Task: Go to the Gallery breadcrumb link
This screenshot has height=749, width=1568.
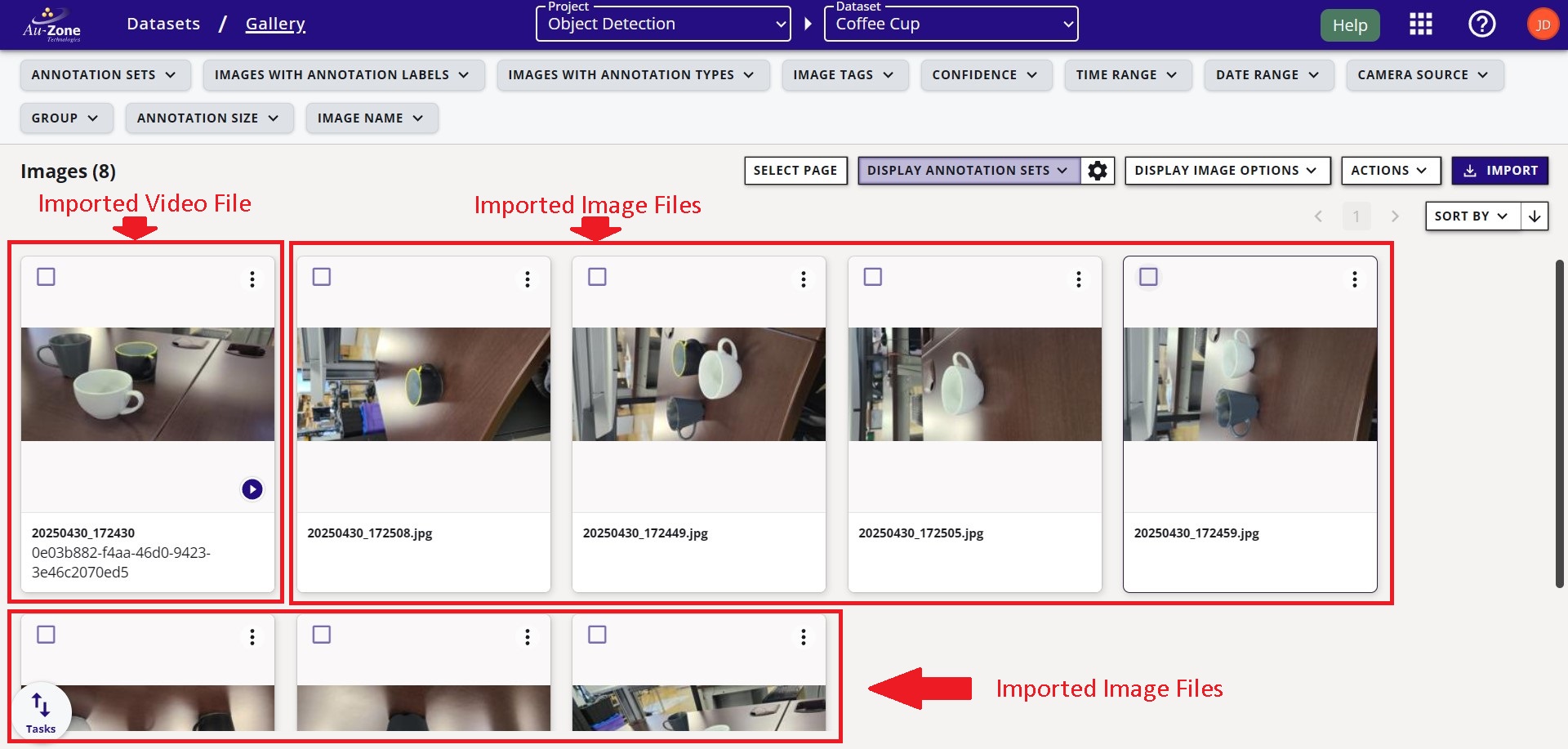Action: click(275, 25)
